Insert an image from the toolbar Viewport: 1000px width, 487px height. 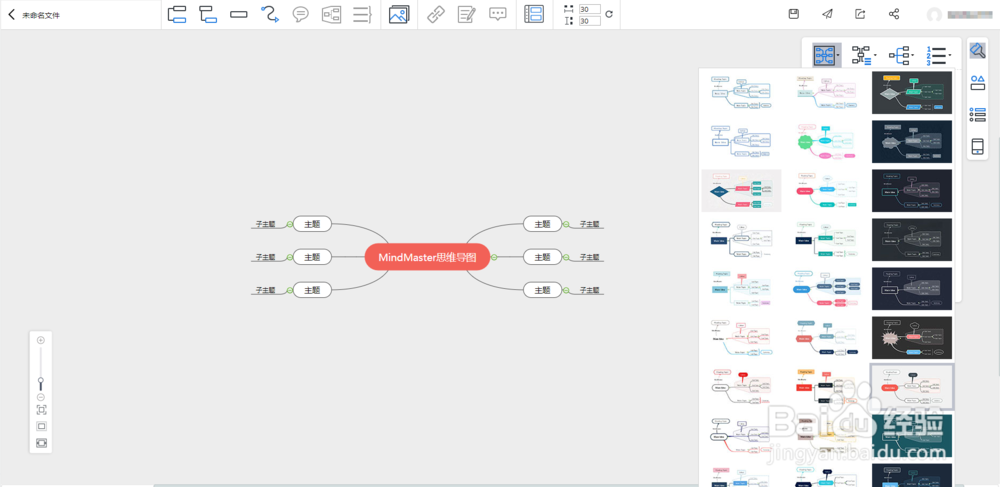click(399, 14)
